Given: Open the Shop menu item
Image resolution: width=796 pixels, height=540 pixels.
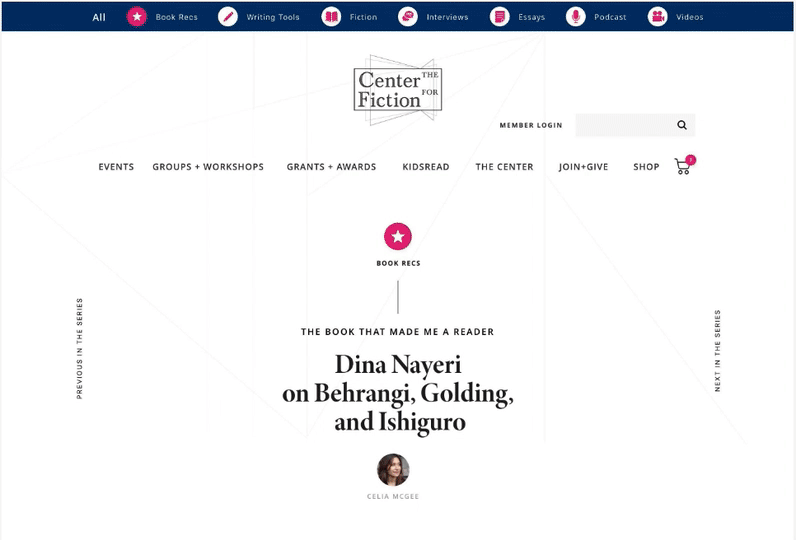Looking at the screenshot, I should click(646, 167).
